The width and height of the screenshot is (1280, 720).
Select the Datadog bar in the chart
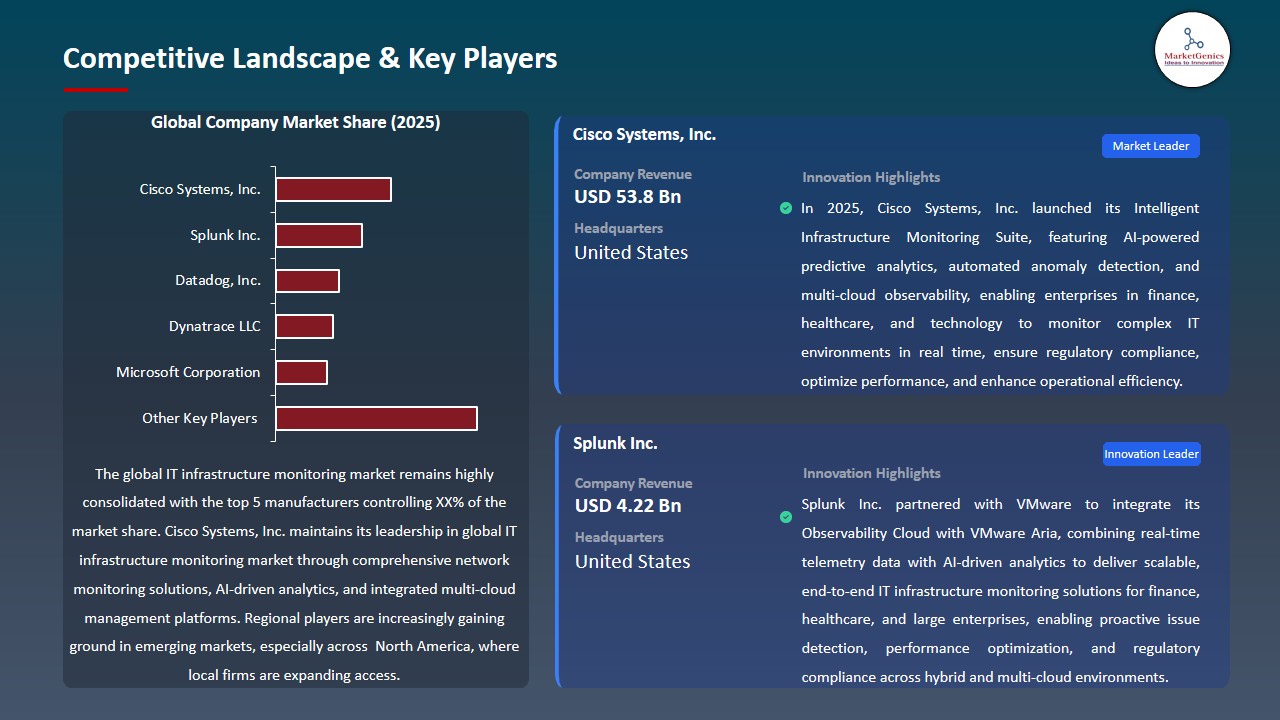[308, 280]
